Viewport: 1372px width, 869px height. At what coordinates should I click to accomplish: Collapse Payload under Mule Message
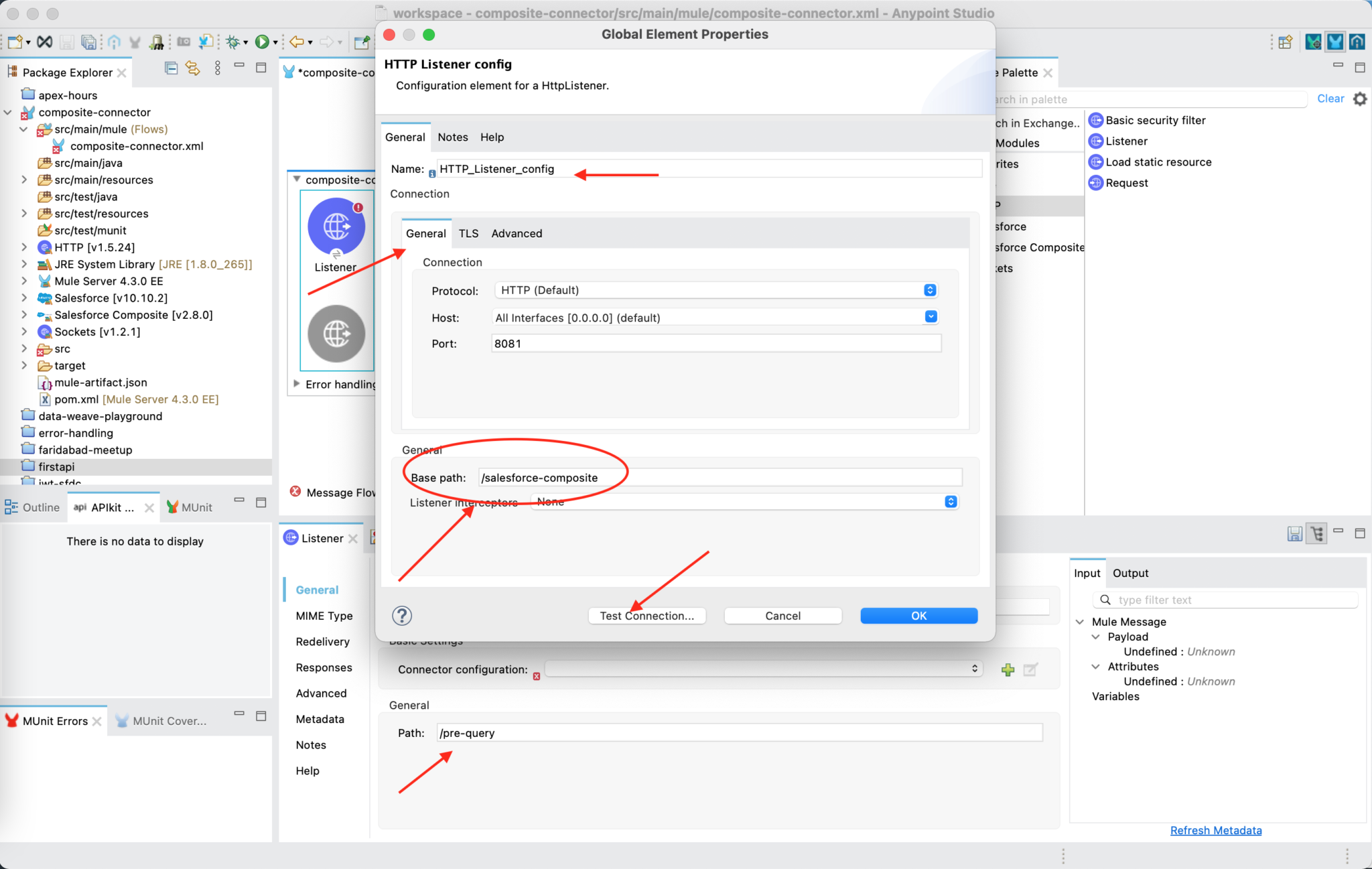(1096, 637)
